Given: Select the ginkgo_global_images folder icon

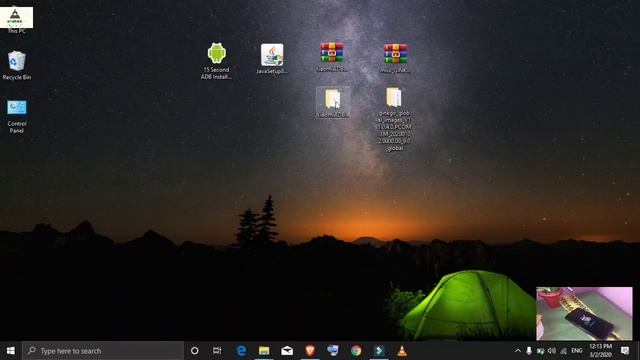Looking at the screenshot, I should [394, 119].
